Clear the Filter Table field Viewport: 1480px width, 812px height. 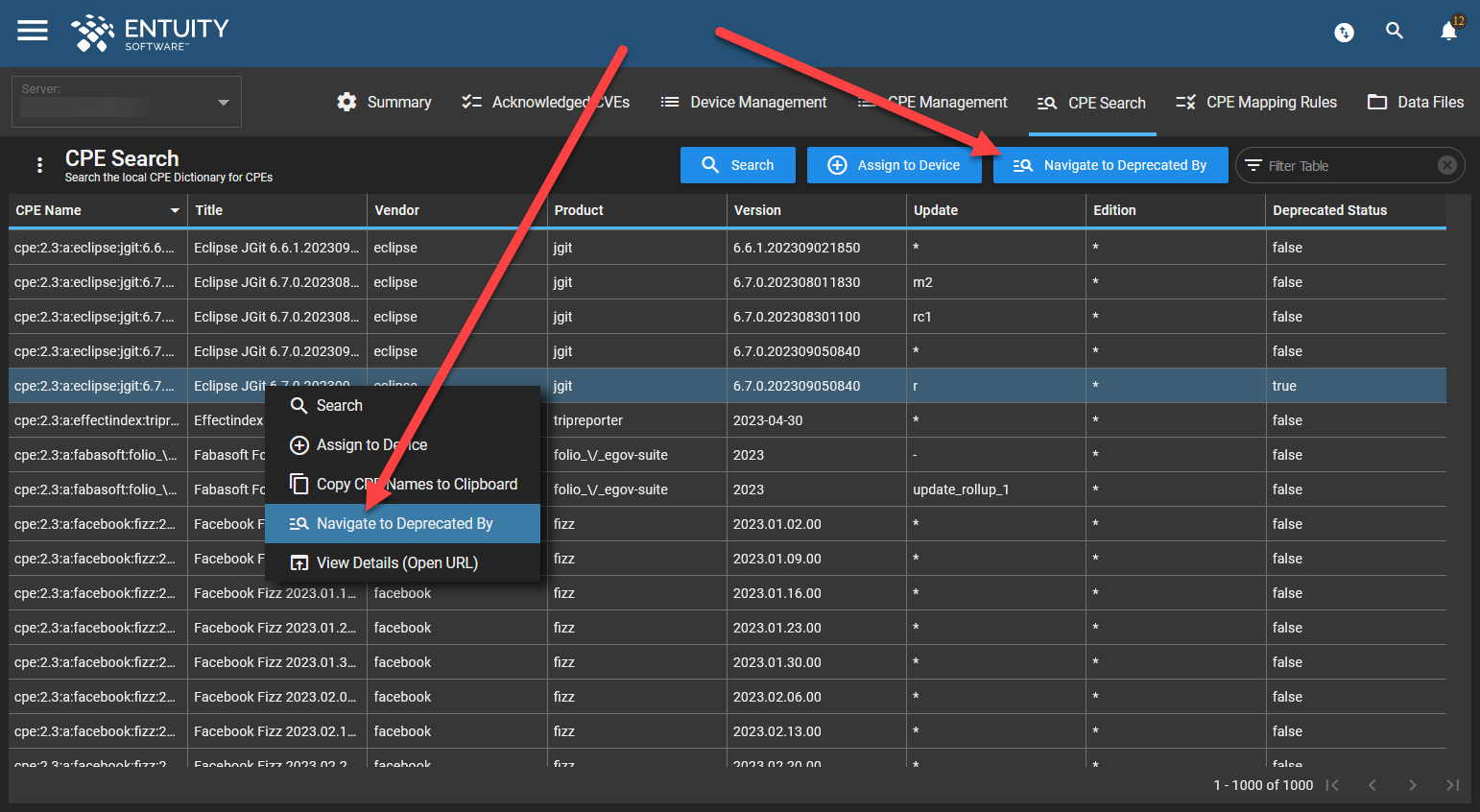pos(1447,165)
